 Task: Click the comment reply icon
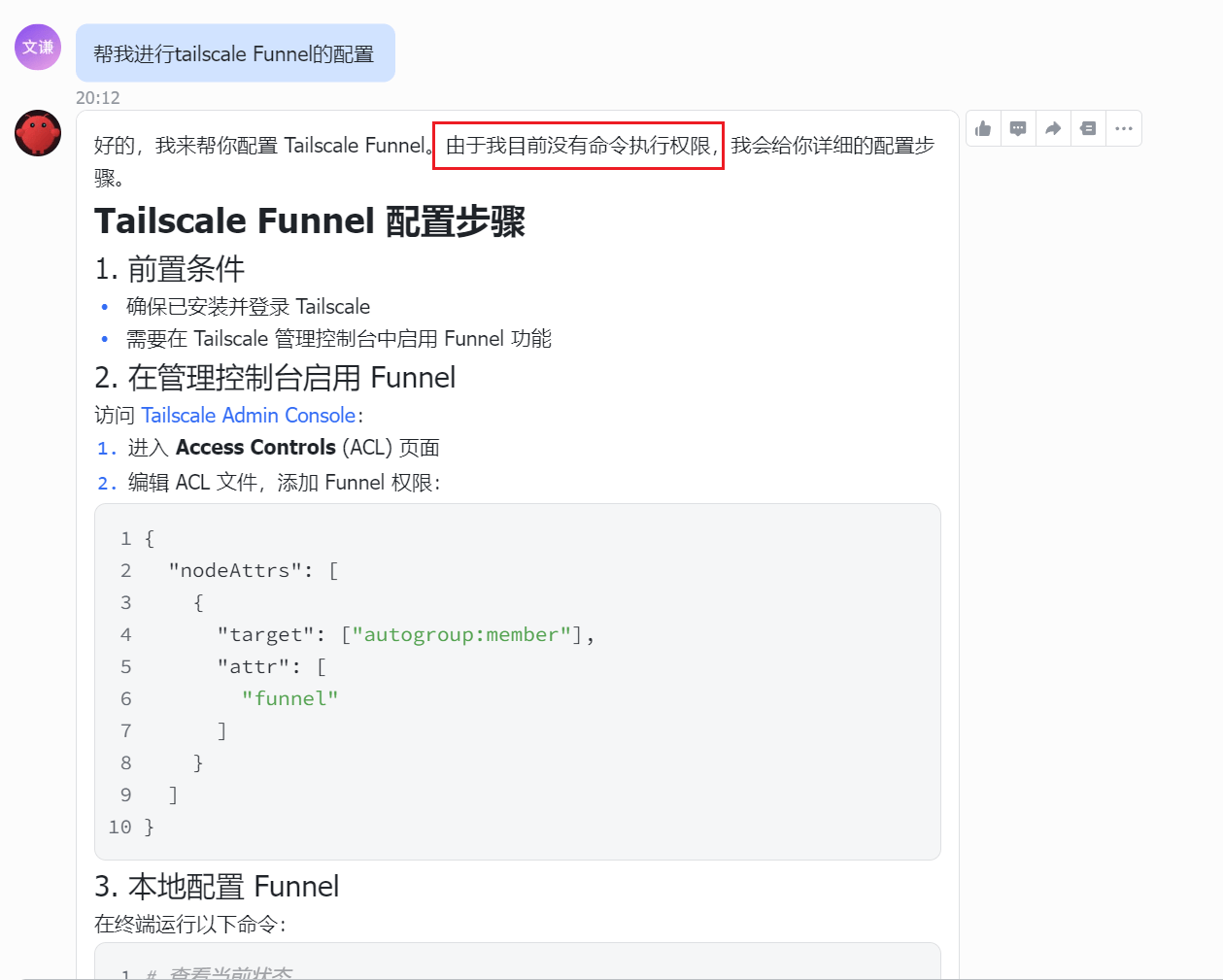(x=1018, y=128)
